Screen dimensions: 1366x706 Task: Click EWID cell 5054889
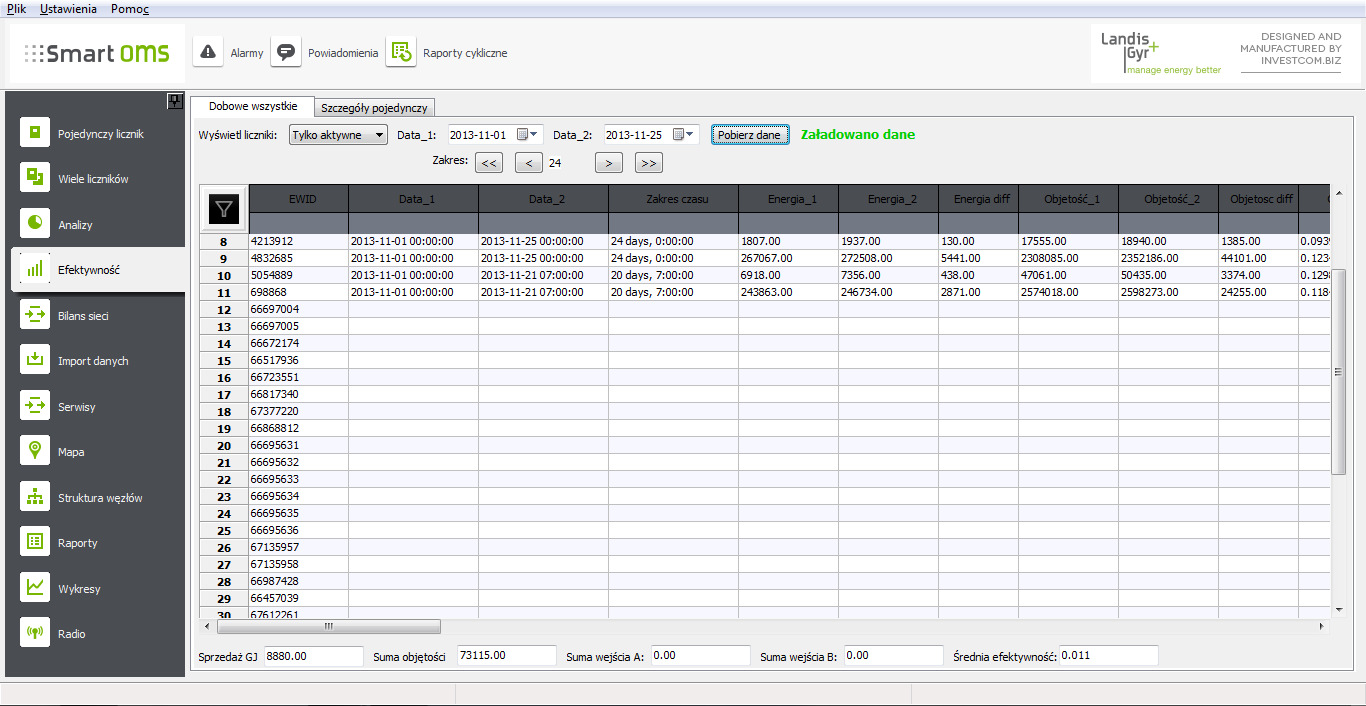[x=299, y=275]
